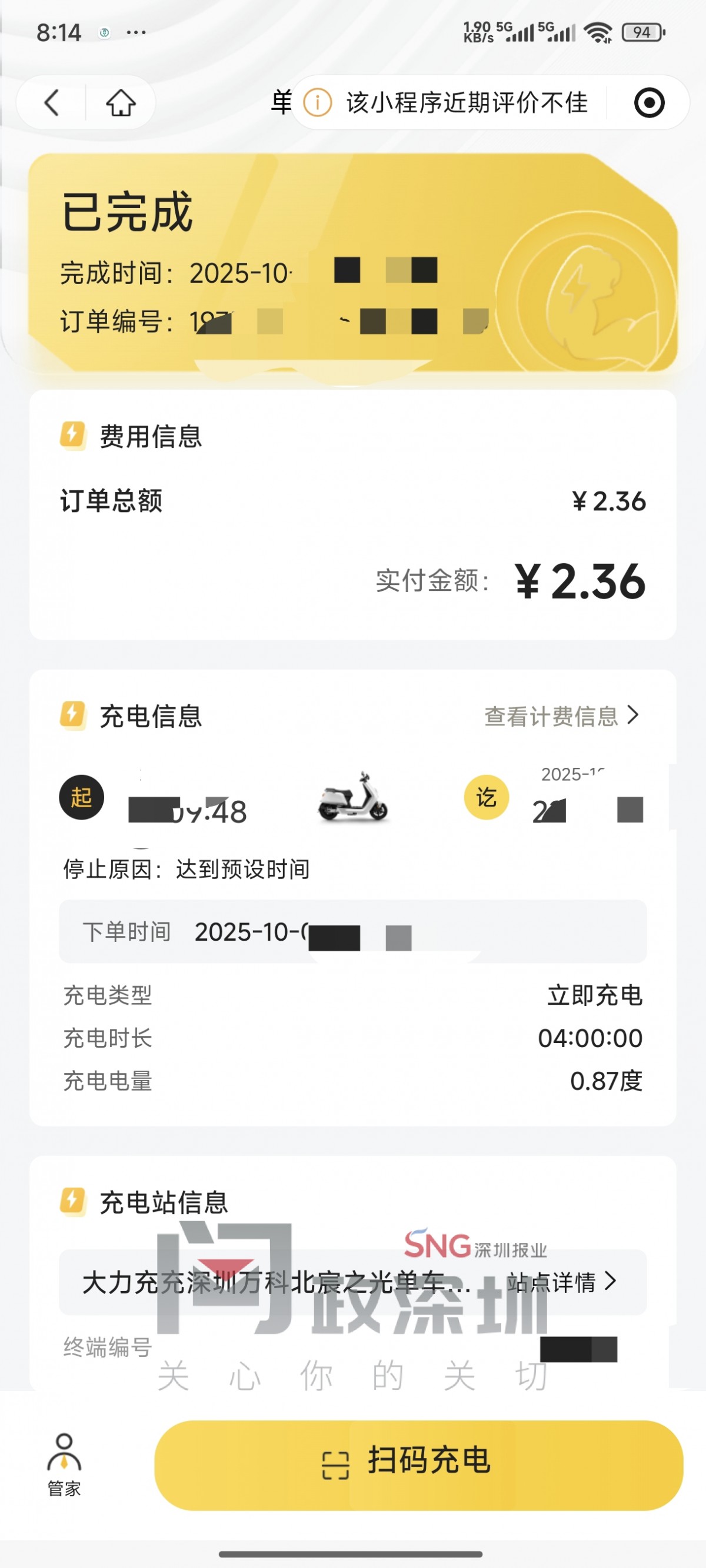Tap the 扫码充电 scan-to-charge button
The image size is (706, 1568).
click(x=418, y=1465)
